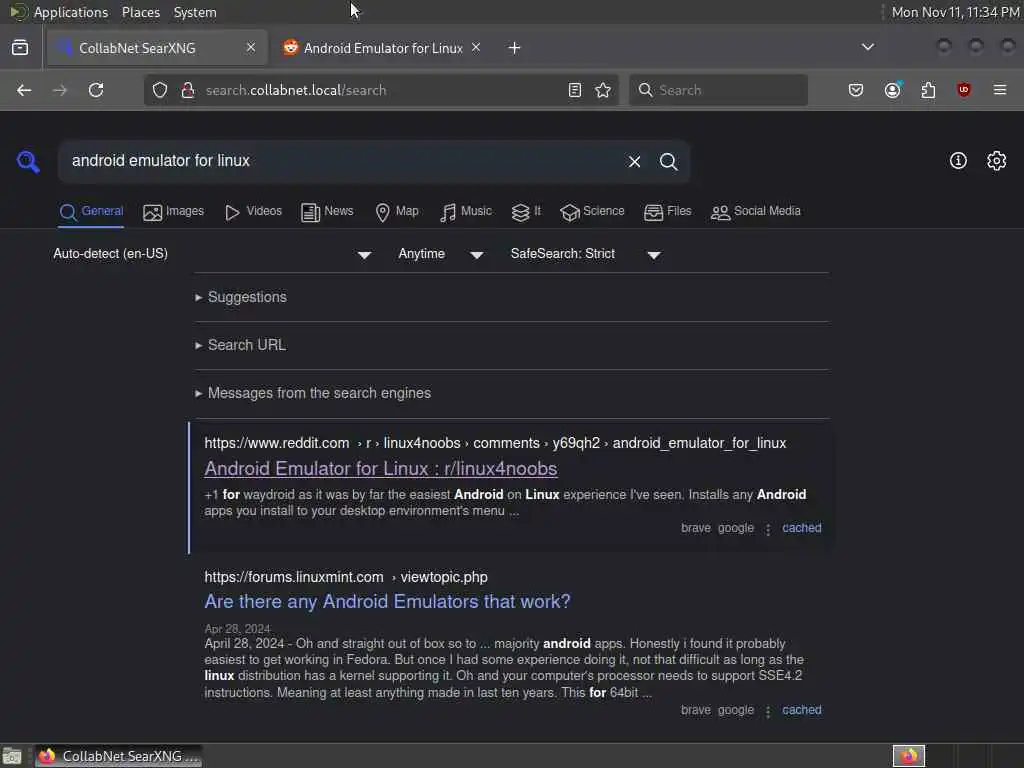Focus the Firefox toolbar Search box
Screen dimensions: 1024x768
point(718,90)
